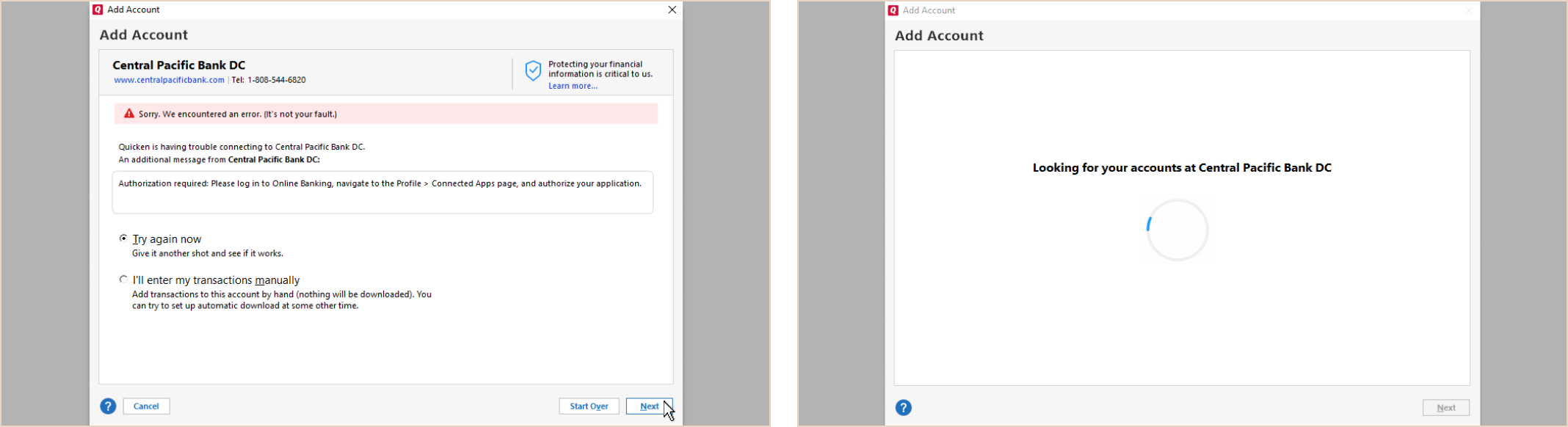Click the red warning triangle icon in error banner
Viewport: 1568px width, 427px height.
coord(129,114)
